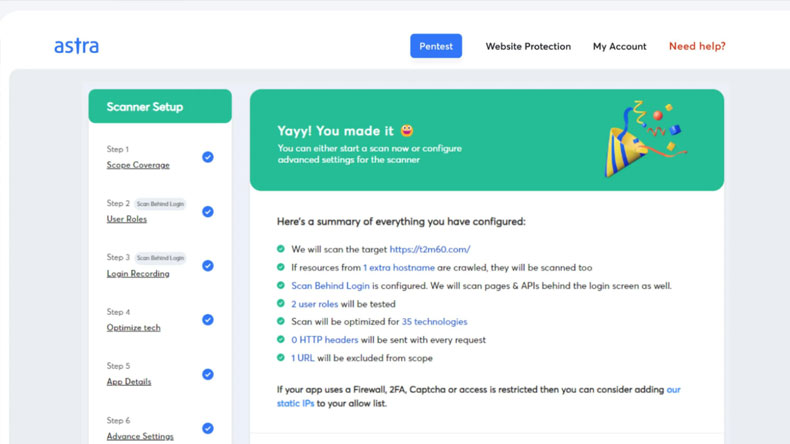This screenshot has width=790, height=444.
Task: Open the Scope Coverage step
Action: click(138, 165)
